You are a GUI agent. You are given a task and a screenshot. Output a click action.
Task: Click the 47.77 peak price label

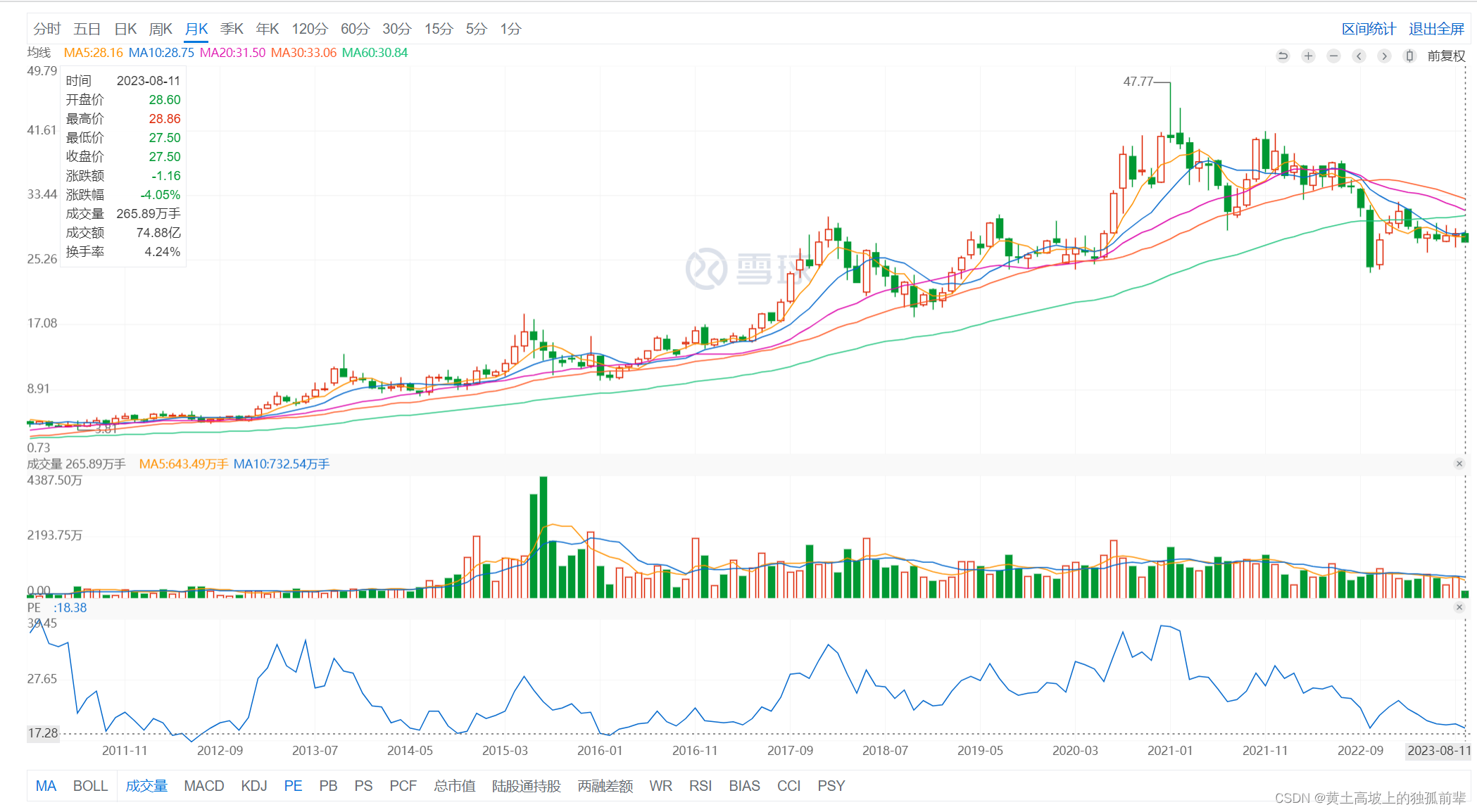[x=1138, y=82]
